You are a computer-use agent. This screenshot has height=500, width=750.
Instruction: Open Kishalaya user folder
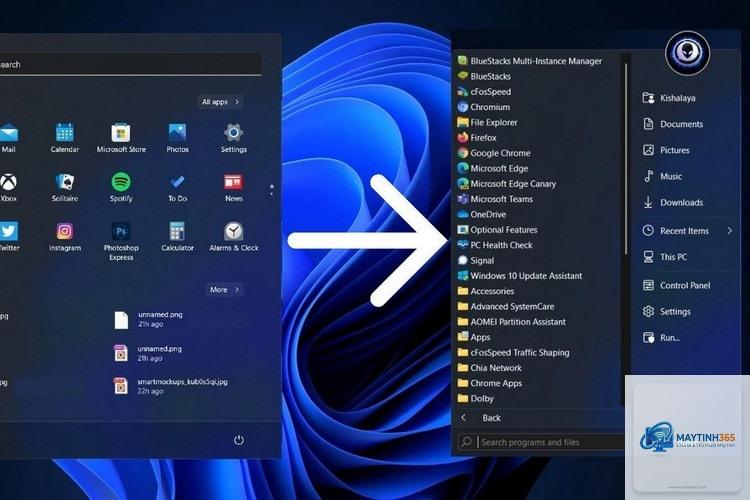pos(669,98)
